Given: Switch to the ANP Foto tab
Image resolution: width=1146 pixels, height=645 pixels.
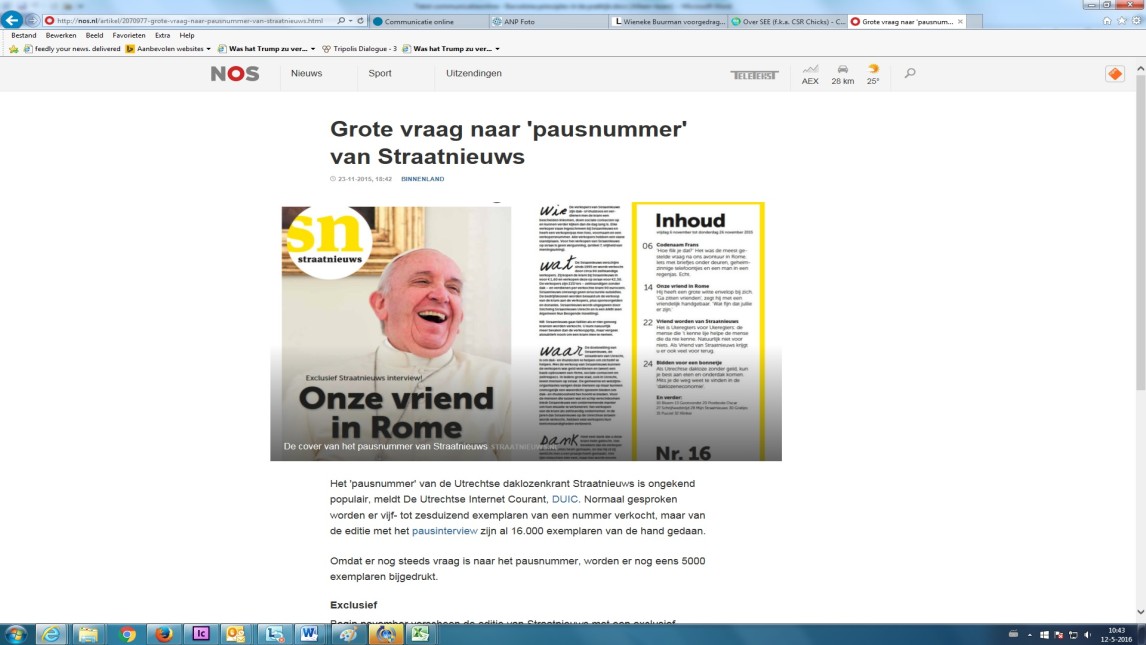Looking at the screenshot, I should 550,21.
